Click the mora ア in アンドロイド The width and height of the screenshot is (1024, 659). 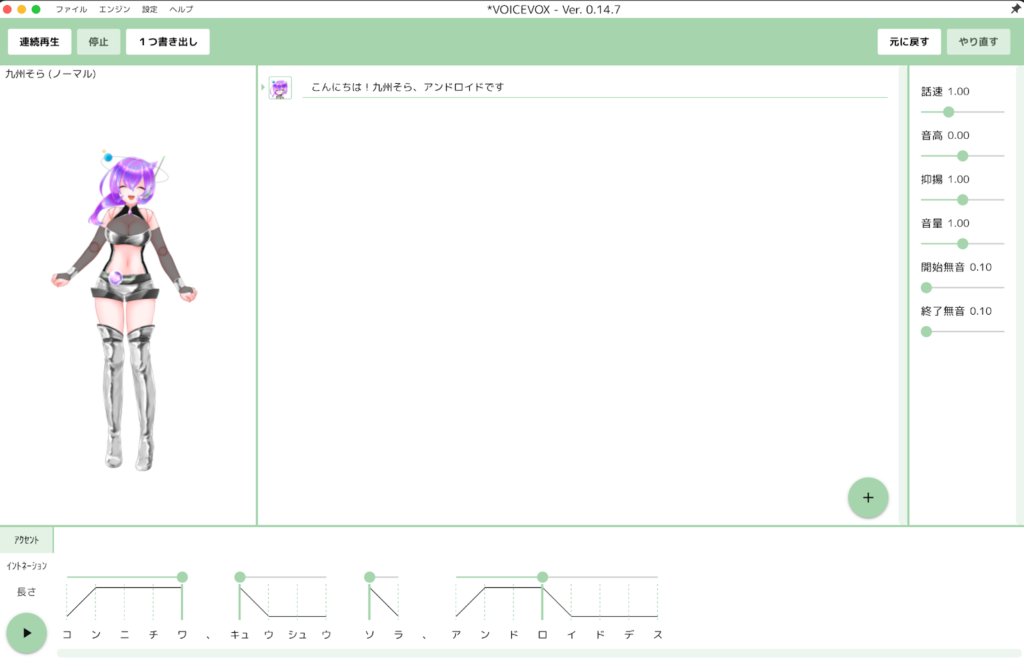coord(456,634)
